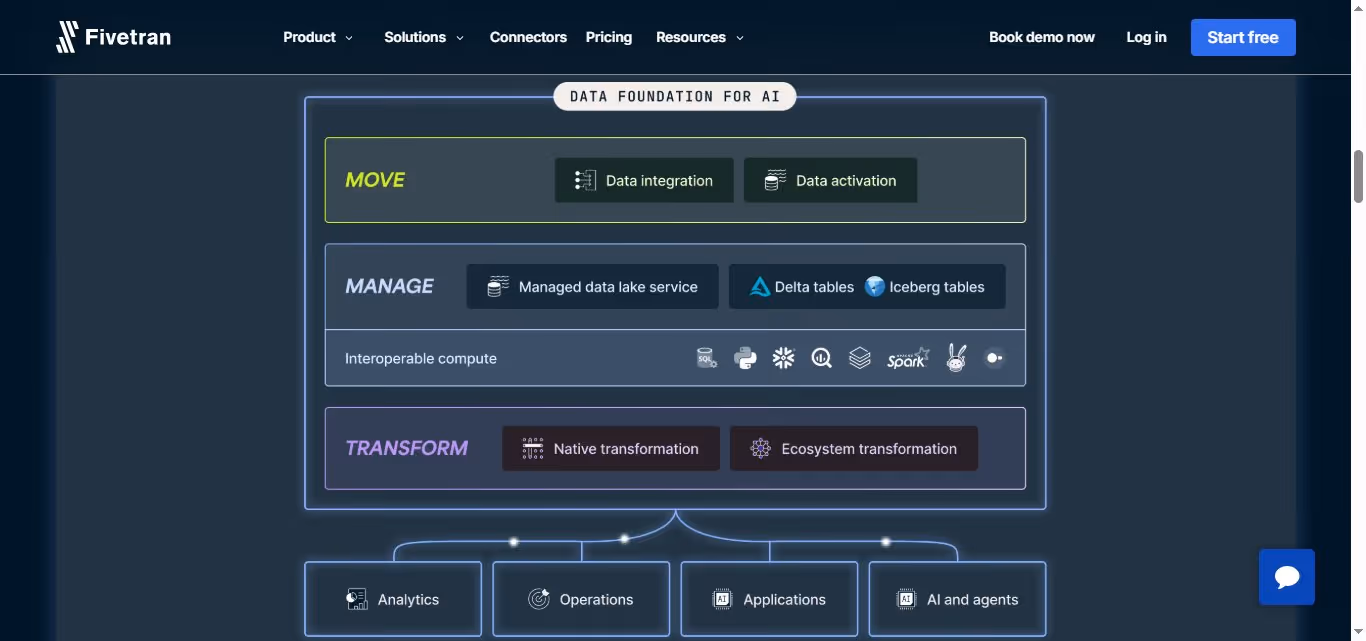Click the Start free button

(x=1243, y=37)
